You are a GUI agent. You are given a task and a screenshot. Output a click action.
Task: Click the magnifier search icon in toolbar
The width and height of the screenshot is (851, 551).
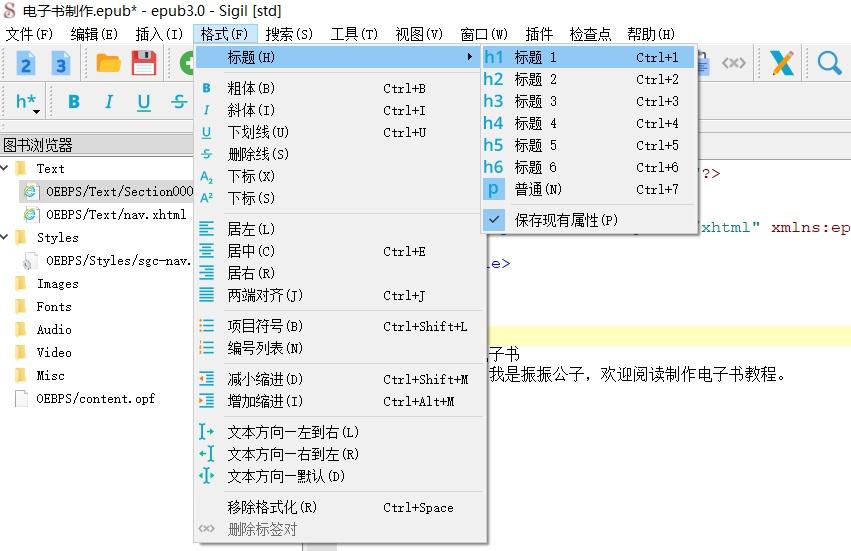click(829, 63)
